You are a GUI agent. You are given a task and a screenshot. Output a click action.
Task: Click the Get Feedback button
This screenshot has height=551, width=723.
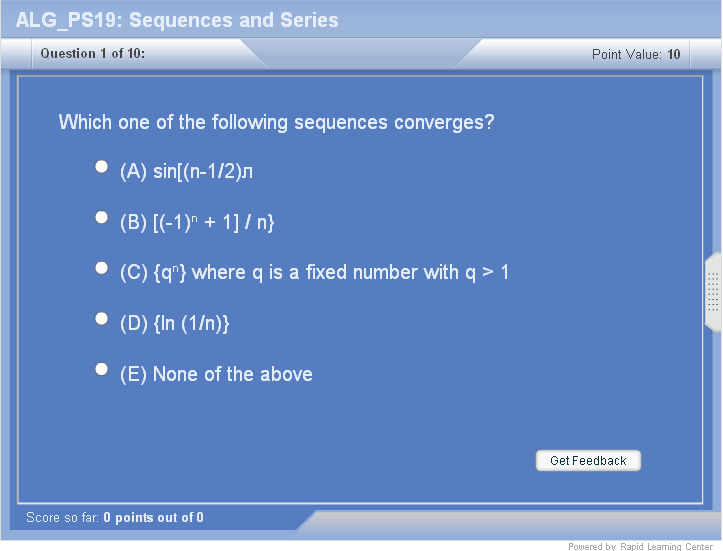click(x=588, y=461)
